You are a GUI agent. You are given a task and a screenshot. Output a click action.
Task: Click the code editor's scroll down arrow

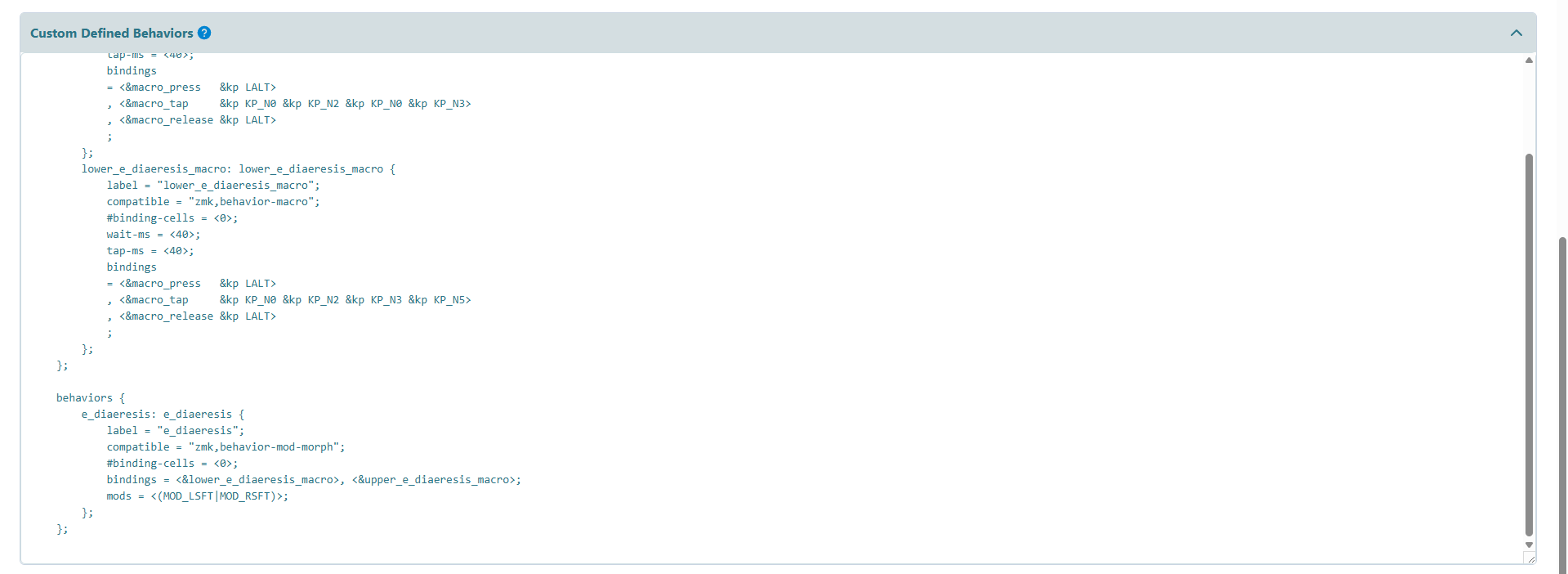[1529, 545]
